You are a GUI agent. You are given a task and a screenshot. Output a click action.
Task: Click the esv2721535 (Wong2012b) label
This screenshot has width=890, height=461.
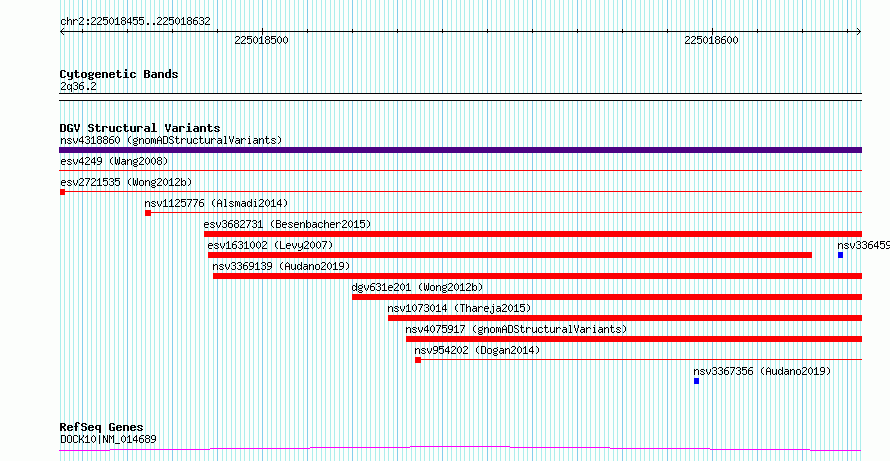click(126, 182)
